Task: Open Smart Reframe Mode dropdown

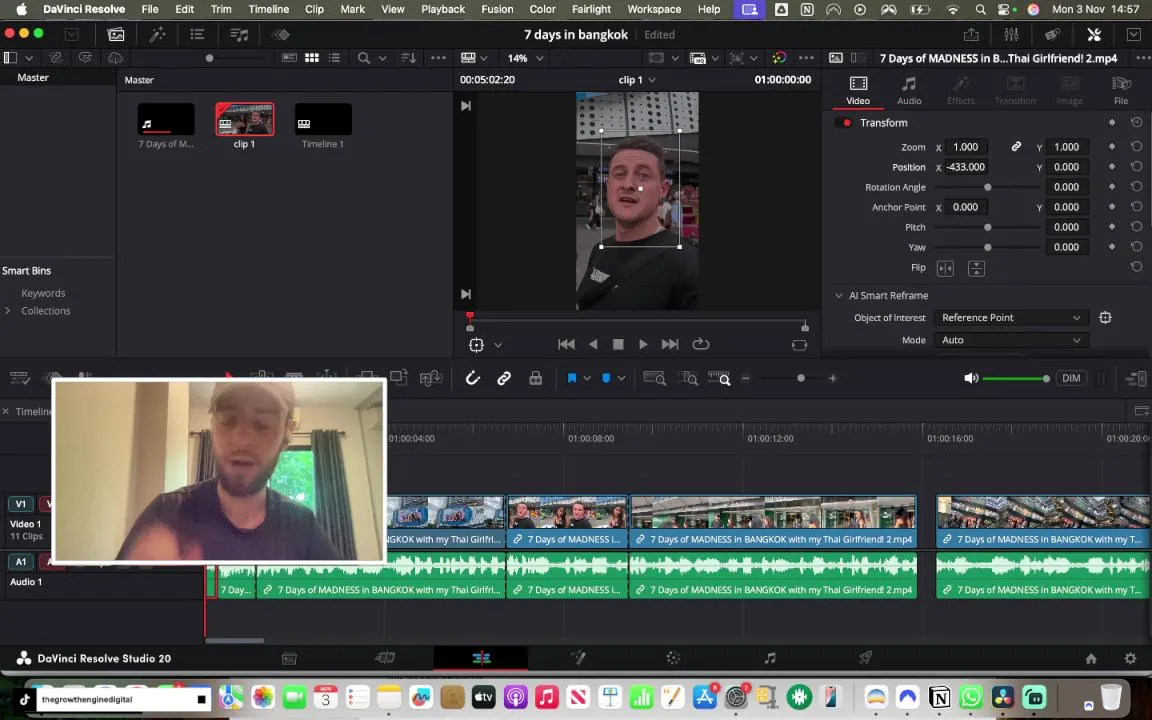Action: click(1011, 340)
